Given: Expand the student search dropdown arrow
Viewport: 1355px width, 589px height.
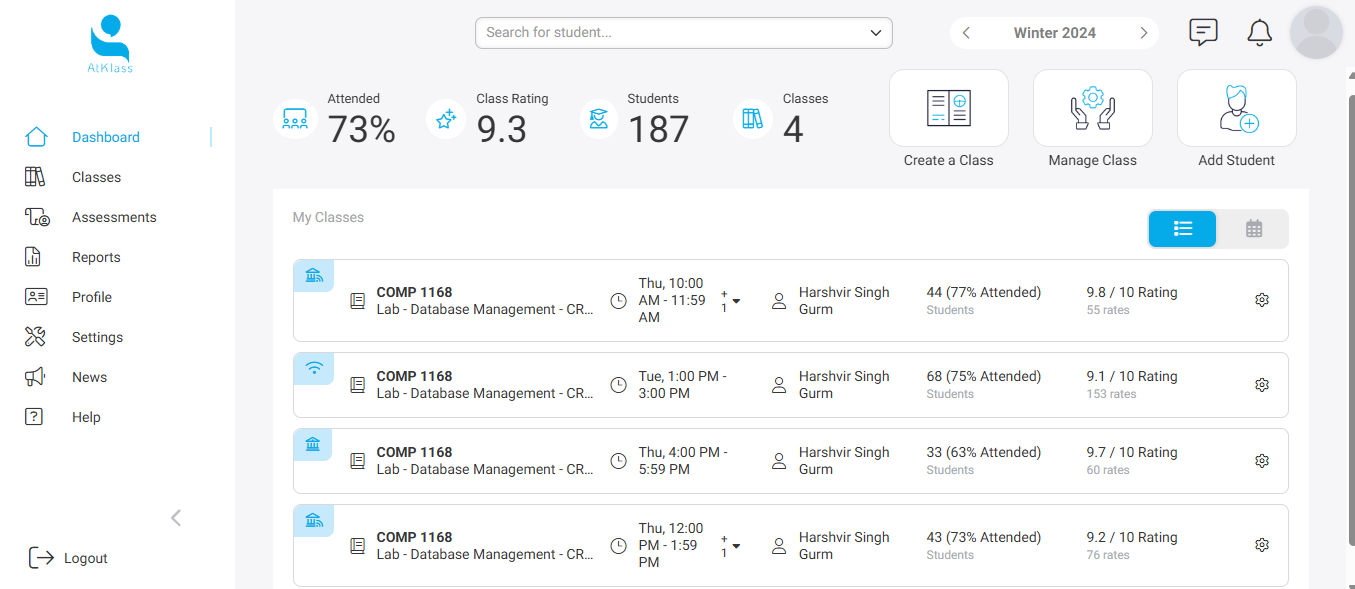Looking at the screenshot, I should (x=876, y=33).
